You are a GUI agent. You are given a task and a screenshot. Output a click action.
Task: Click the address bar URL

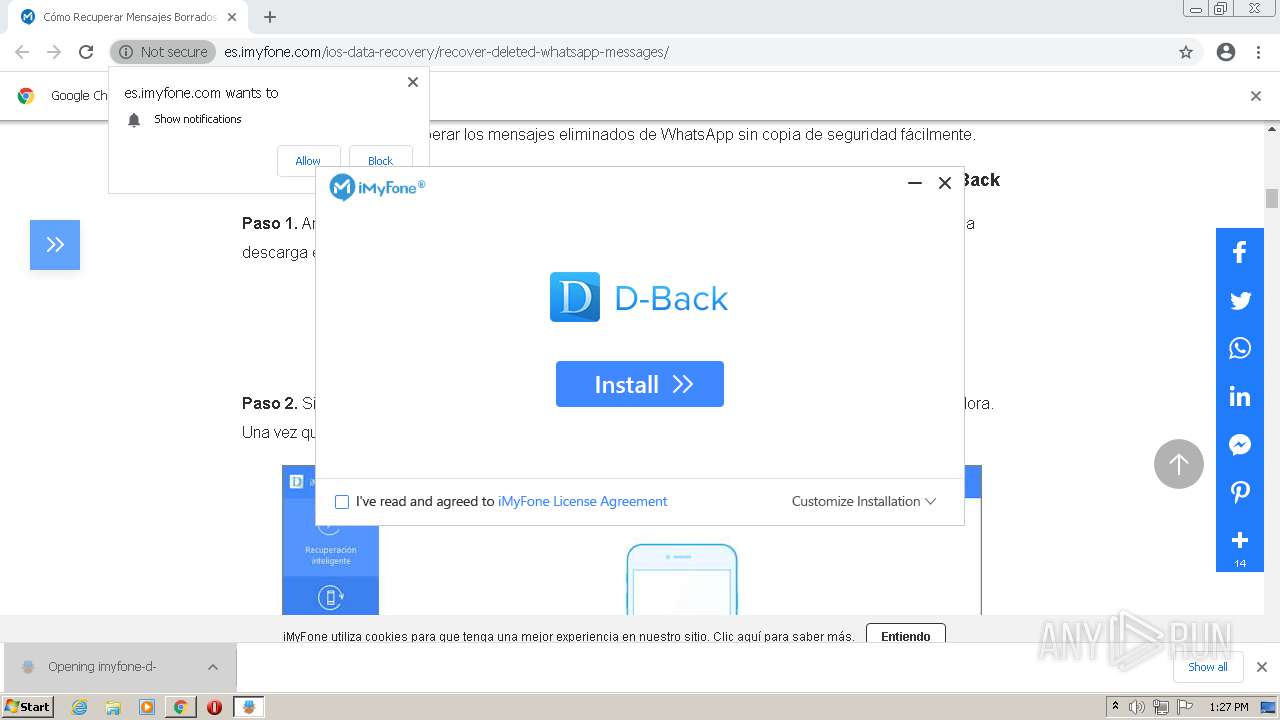[x=446, y=52]
